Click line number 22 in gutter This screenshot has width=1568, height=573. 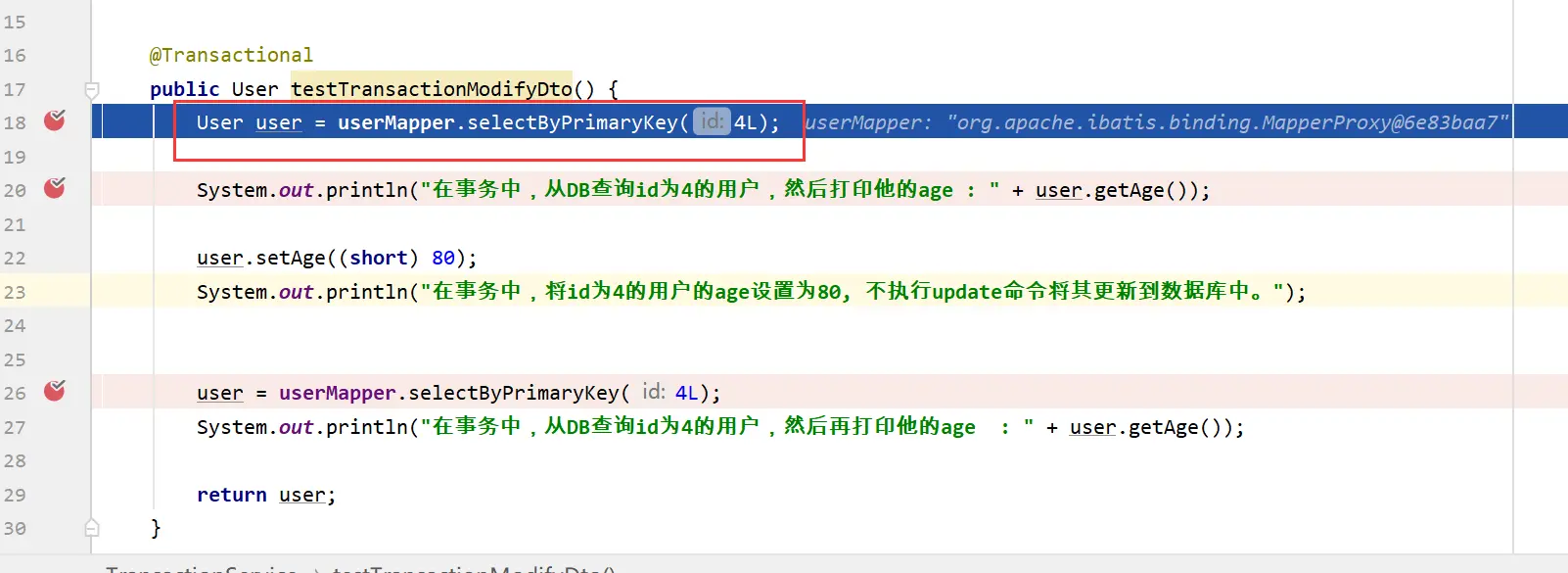point(15,258)
